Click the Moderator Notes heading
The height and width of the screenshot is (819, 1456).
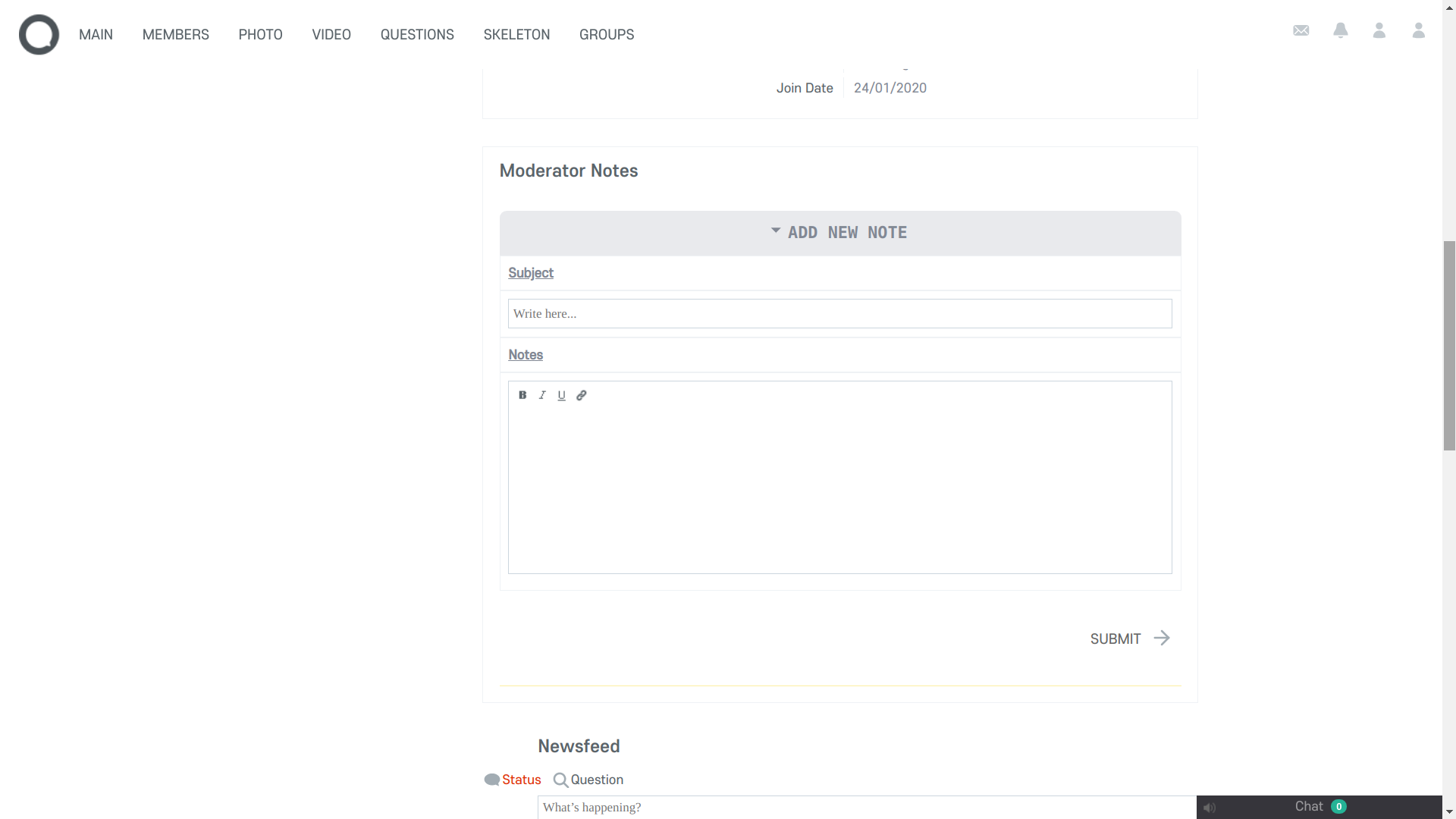569,171
